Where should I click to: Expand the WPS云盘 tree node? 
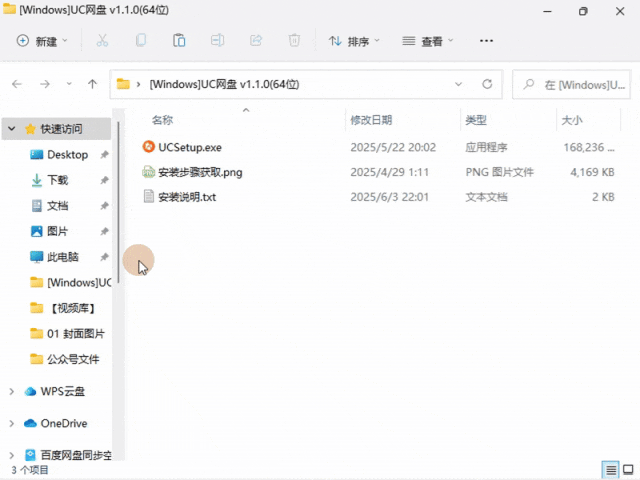click(11, 392)
